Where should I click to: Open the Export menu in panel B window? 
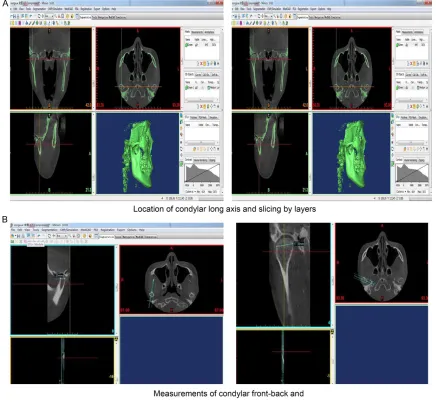[121, 230]
